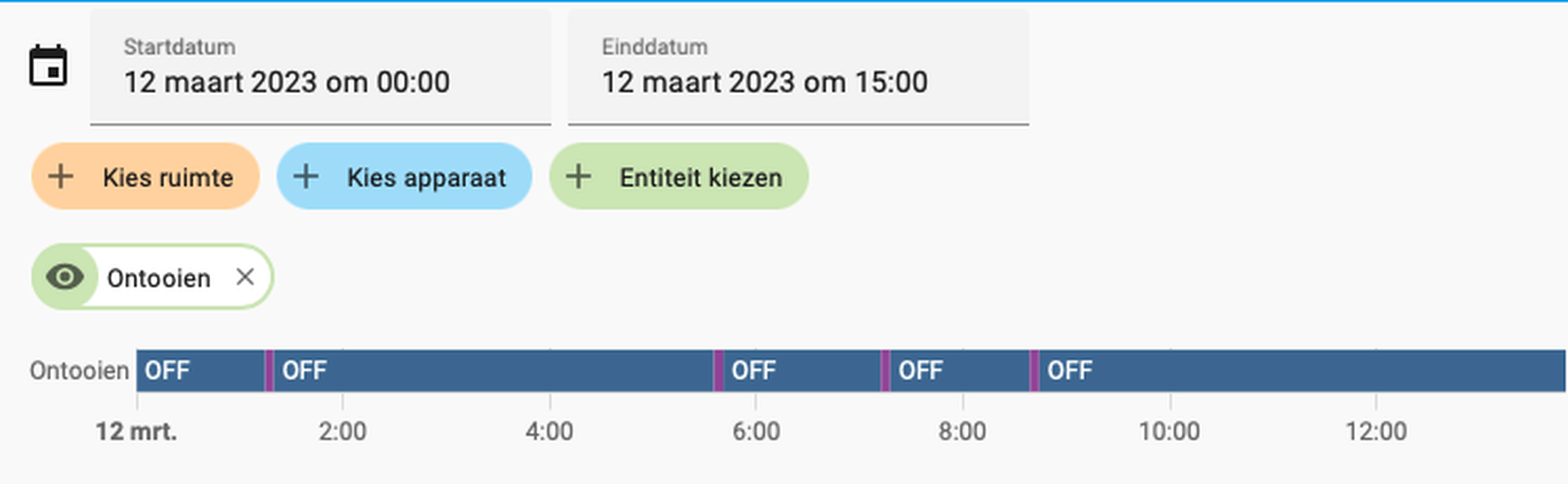Viewport: 1568px width, 484px height.
Task: Click the purple marker before 2:00
Action: pos(269,371)
